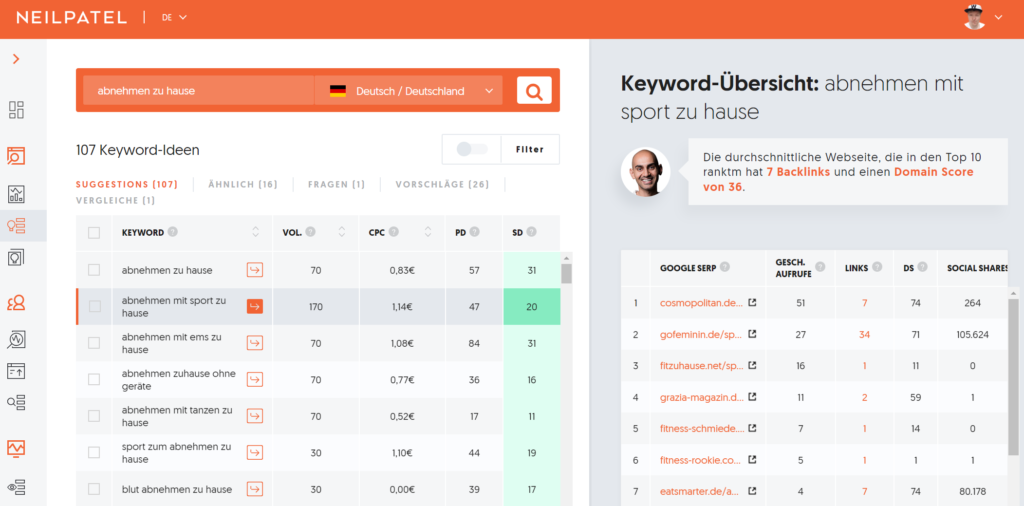Open the arrow icon for 'abnehmen mit ems zu hause'
Screen dimensions: 1024x506
(255, 343)
